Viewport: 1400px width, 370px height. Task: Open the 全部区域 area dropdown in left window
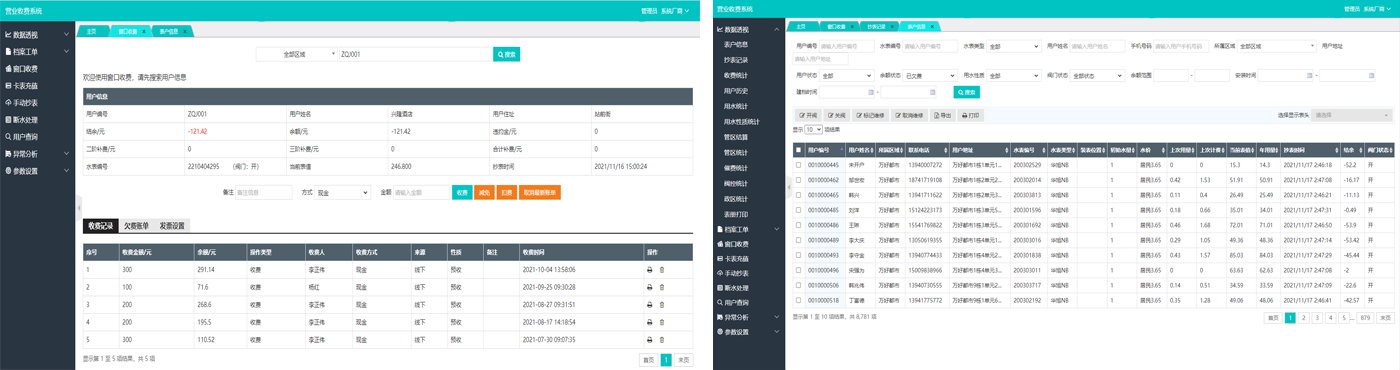pyautogui.click(x=296, y=54)
